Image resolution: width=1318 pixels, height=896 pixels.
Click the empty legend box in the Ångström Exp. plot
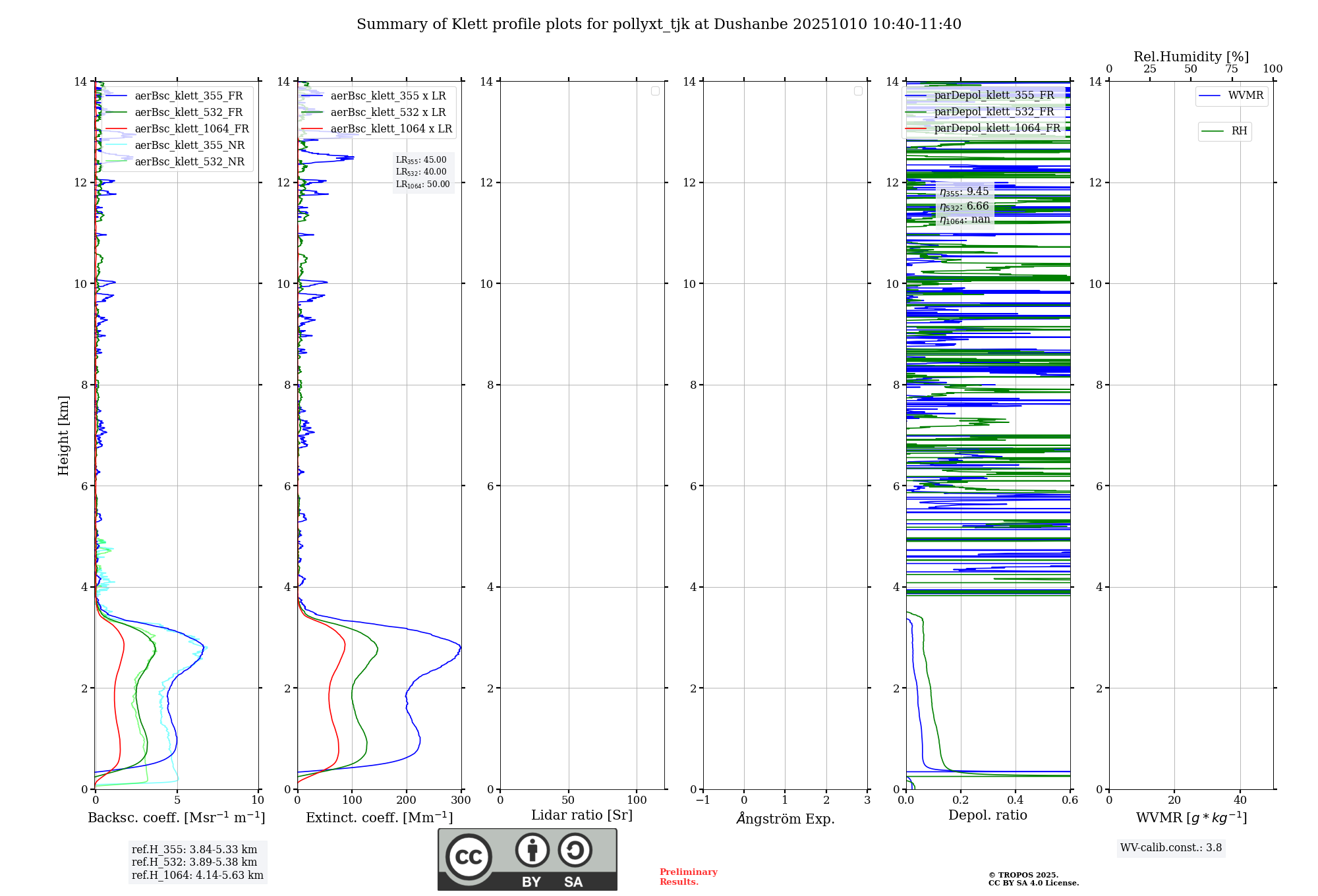point(858,91)
